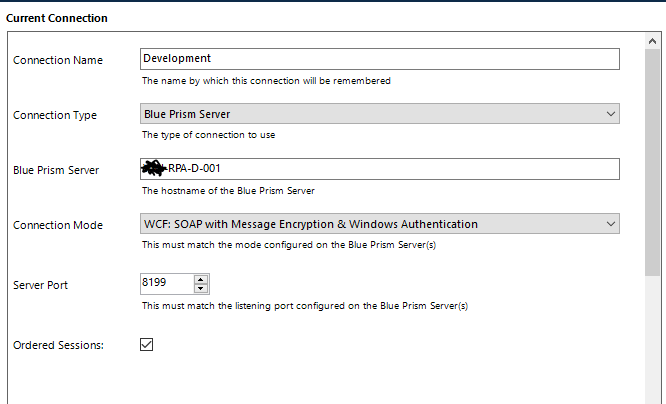666x404 pixels.
Task: Increase Server Port with the up arrow
Action: click(x=201, y=279)
